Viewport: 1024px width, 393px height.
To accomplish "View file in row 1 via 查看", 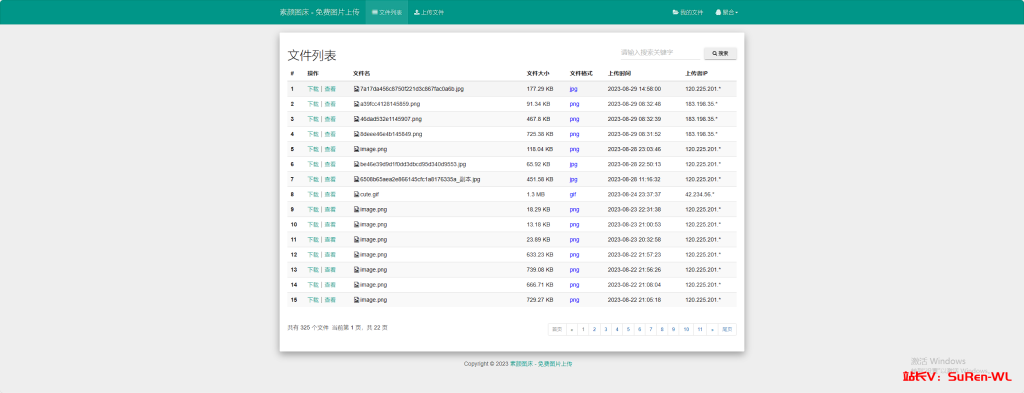I will [x=330, y=89].
